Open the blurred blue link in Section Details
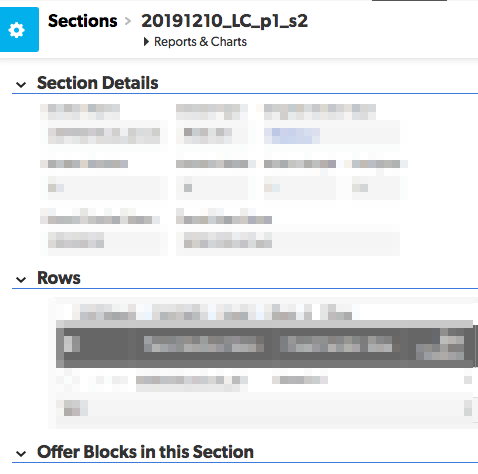The width and height of the screenshot is (478, 474). tap(292, 136)
